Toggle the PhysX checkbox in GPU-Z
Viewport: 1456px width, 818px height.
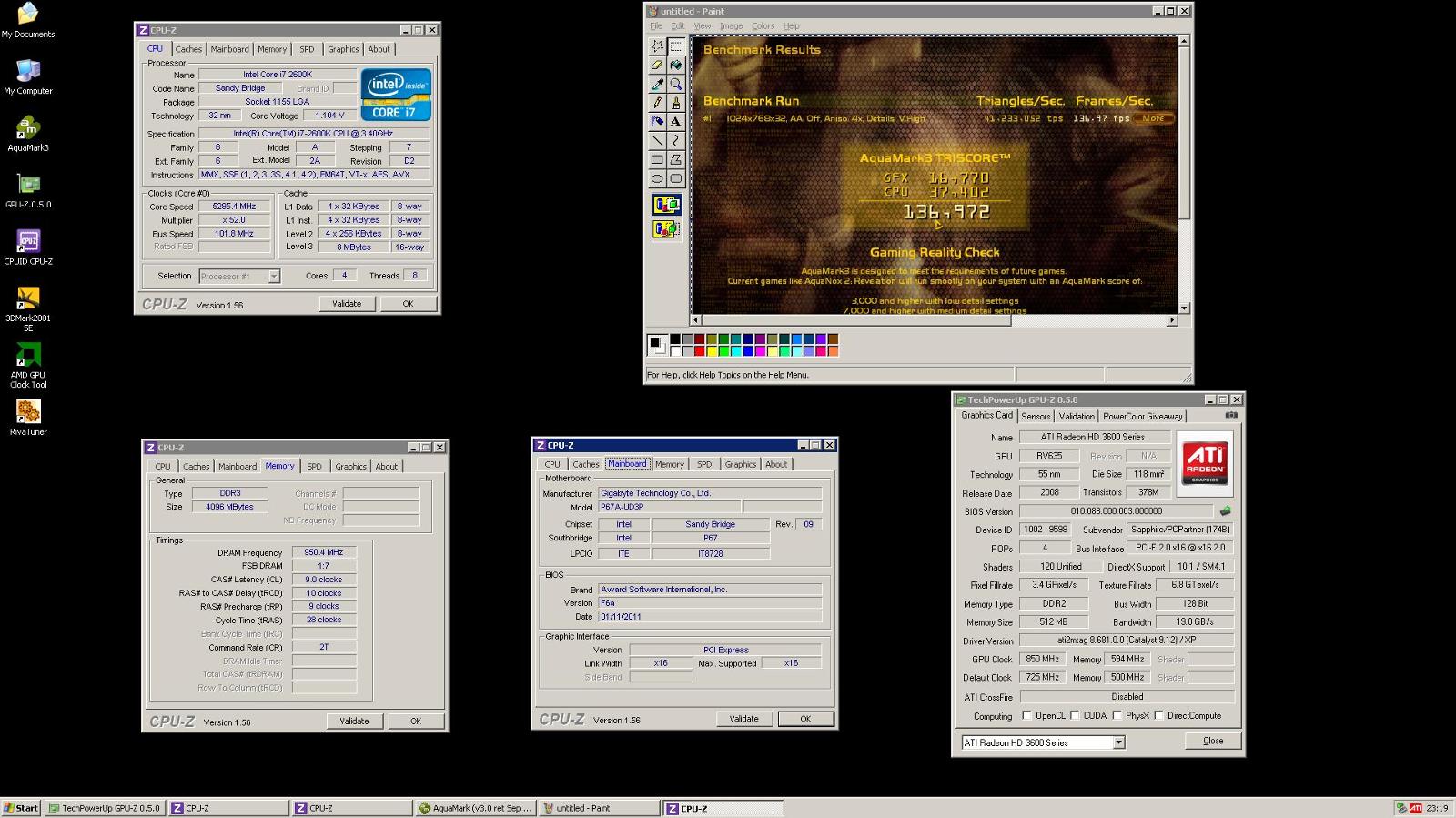click(1117, 715)
